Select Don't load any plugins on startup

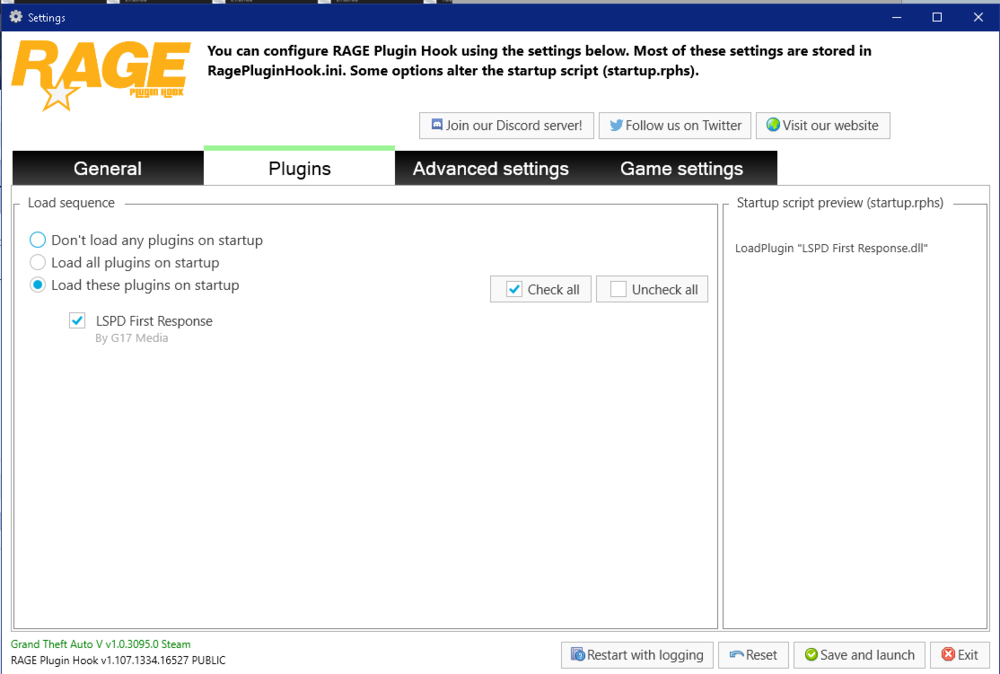pos(37,240)
